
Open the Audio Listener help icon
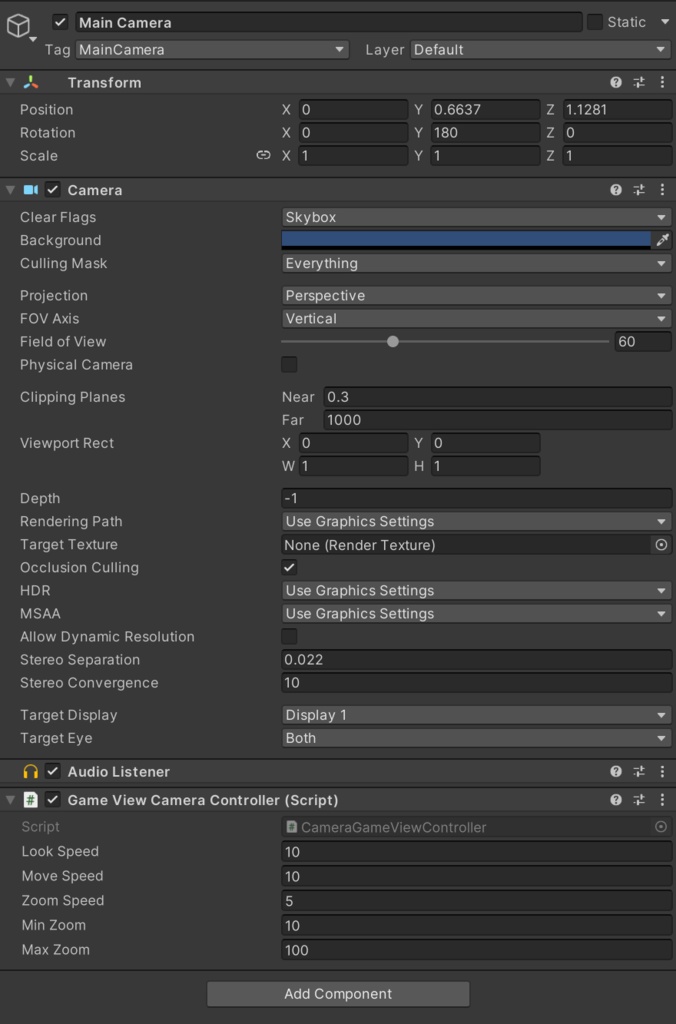[617, 771]
